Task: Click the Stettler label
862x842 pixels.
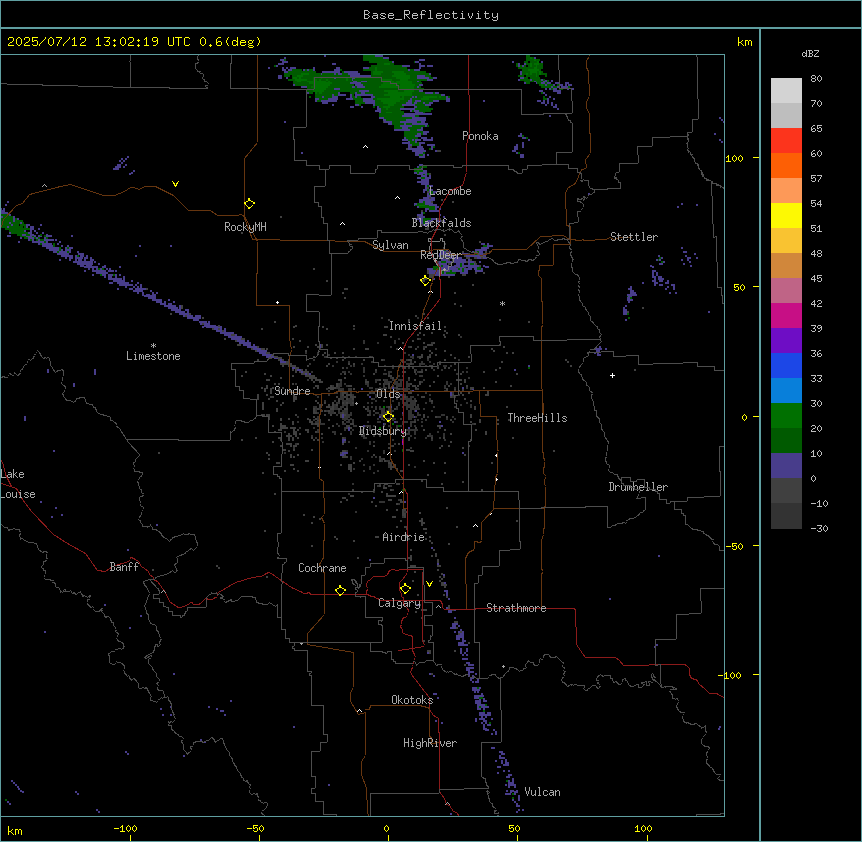Action: 634,237
